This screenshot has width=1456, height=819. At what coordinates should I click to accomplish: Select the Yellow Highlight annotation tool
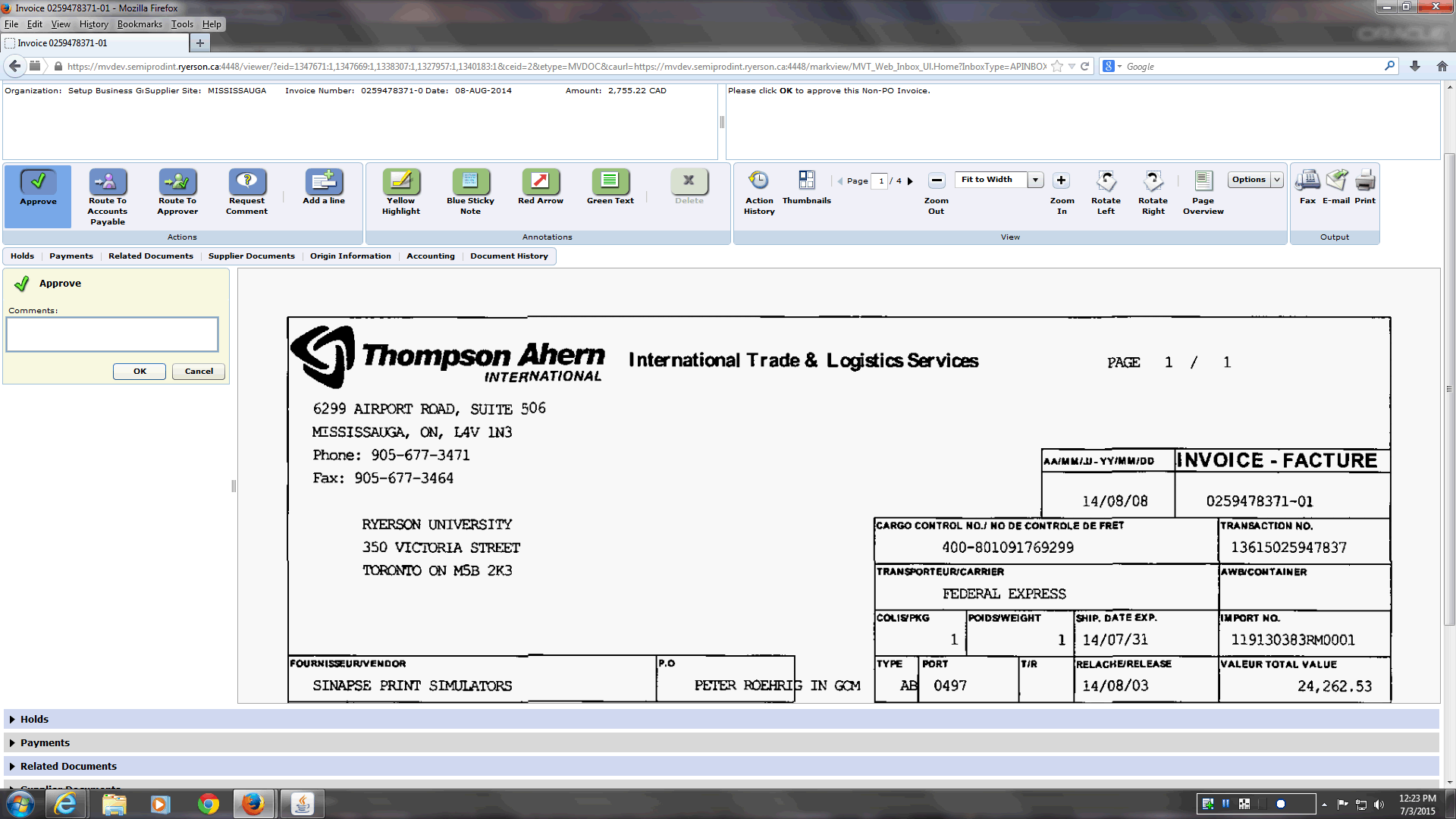tap(401, 182)
